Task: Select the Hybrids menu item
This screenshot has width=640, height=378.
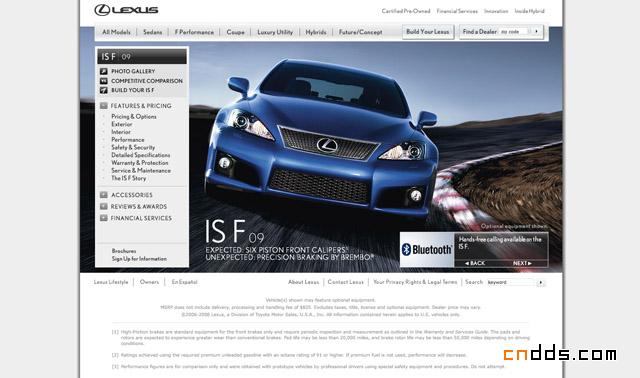Action: point(316,32)
